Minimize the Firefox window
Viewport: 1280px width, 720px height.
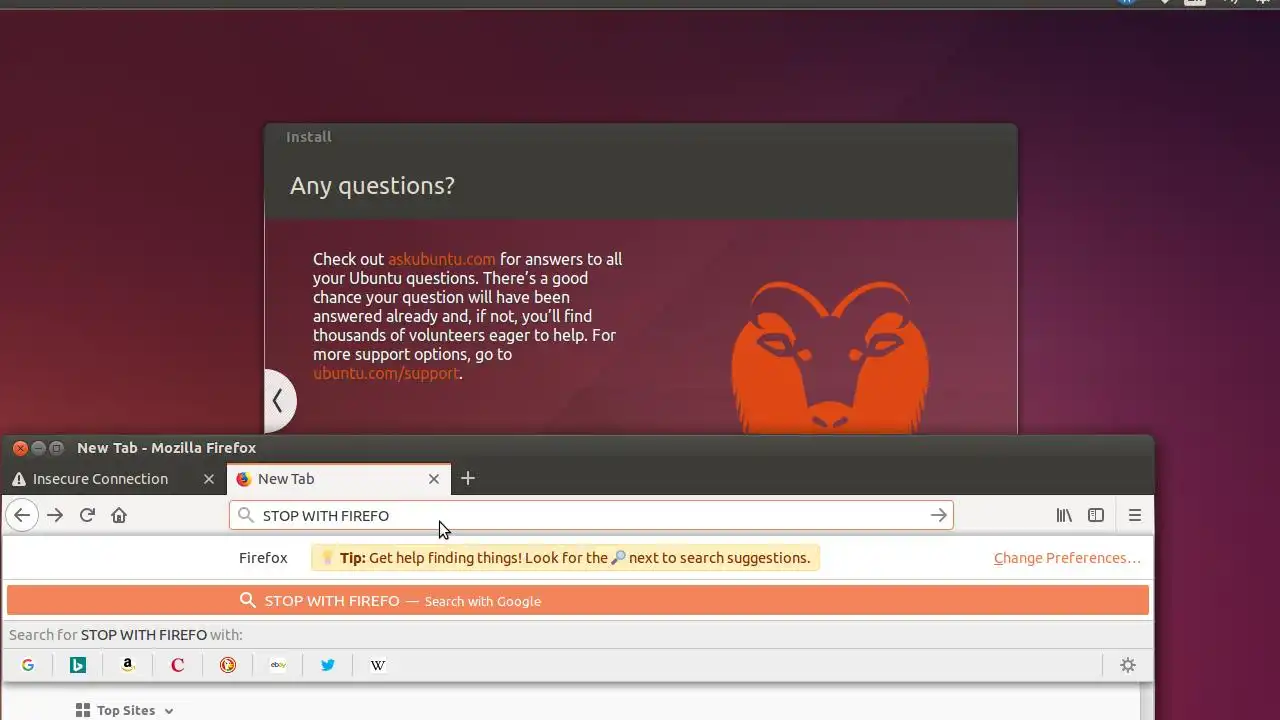click(x=38, y=448)
